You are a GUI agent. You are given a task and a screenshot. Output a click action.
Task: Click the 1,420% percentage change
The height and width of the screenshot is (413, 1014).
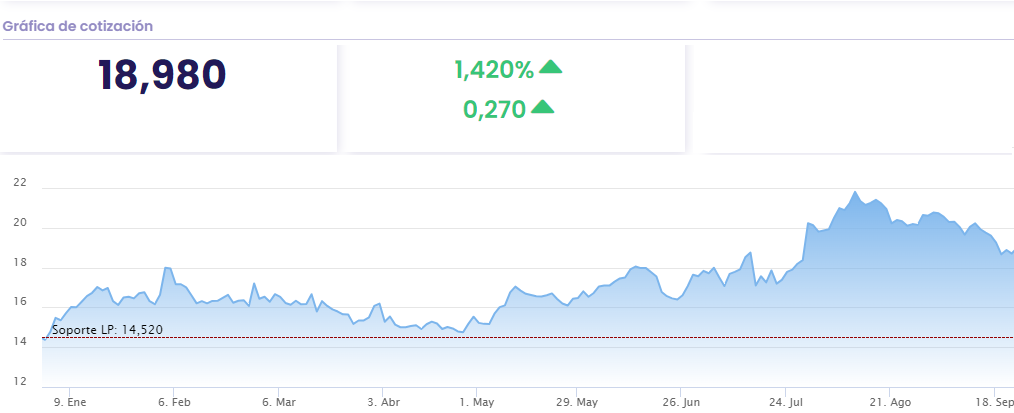tap(494, 70)
